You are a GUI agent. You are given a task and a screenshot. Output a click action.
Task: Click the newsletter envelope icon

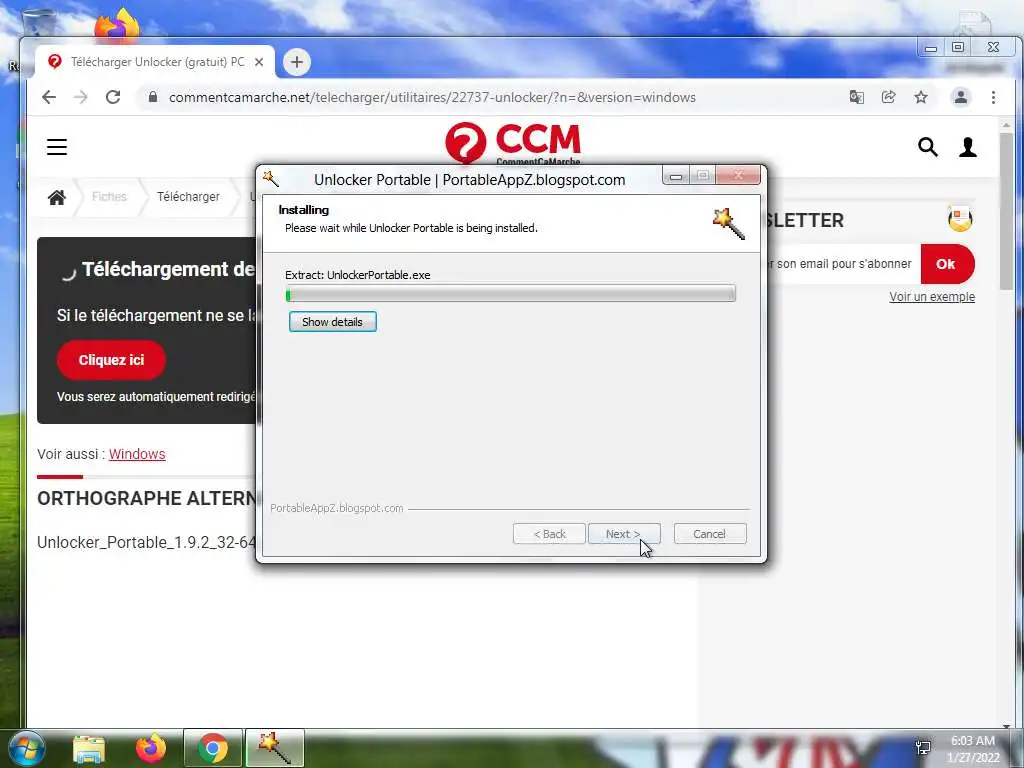pos(960,219)
